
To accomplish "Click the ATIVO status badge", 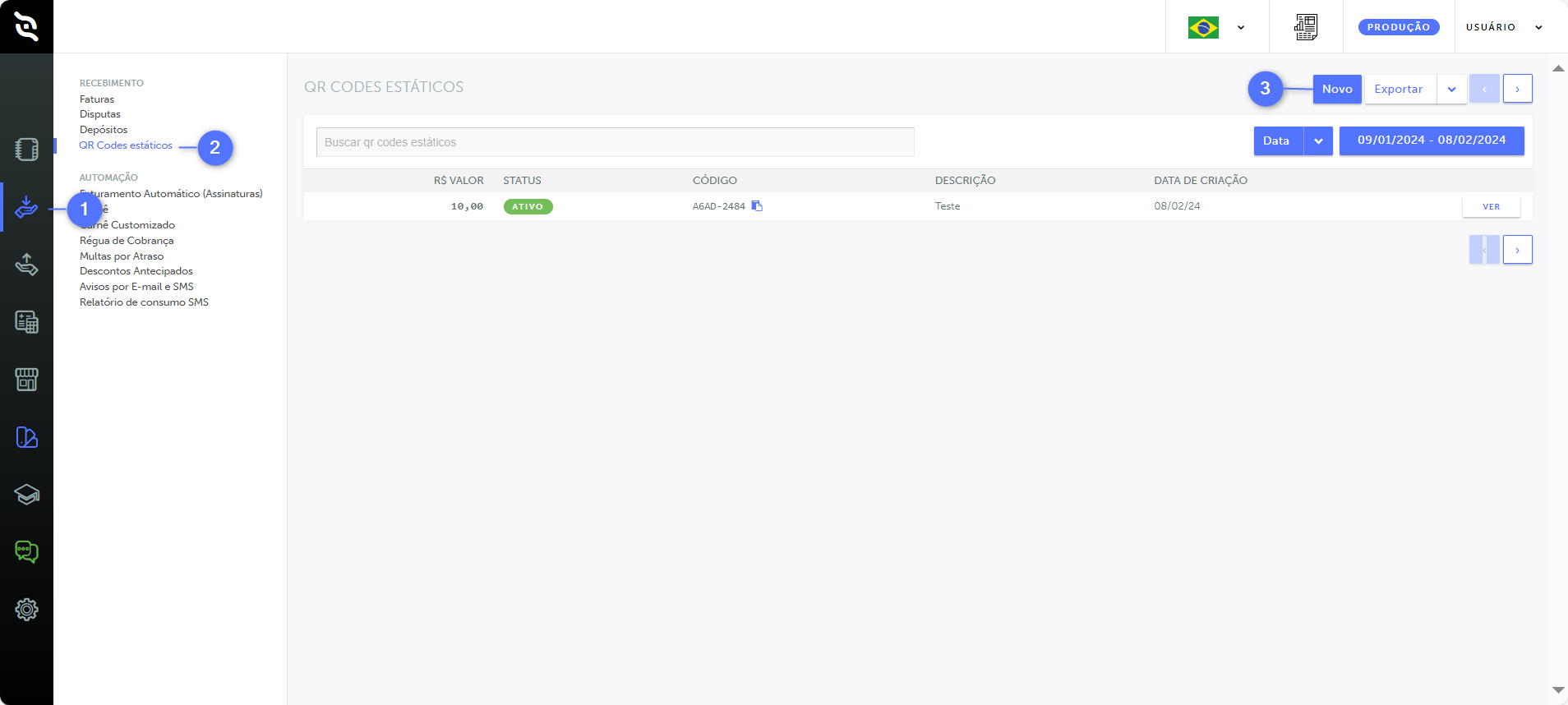I will 528,206.
